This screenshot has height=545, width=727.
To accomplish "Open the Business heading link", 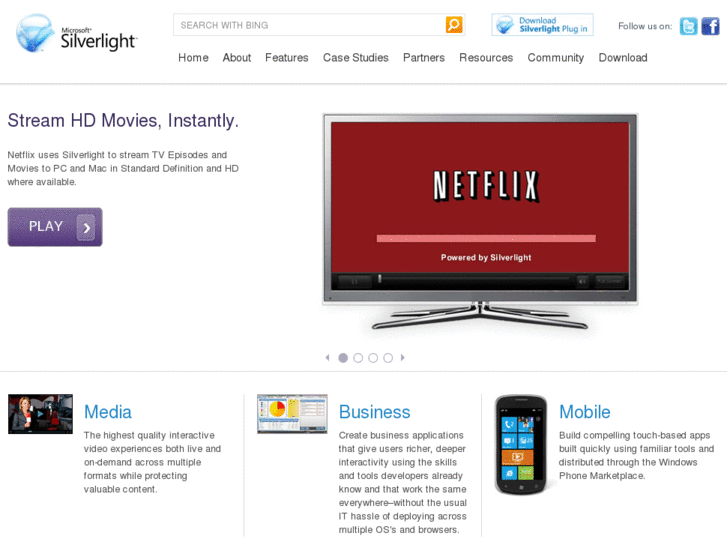I will [375, 412].
